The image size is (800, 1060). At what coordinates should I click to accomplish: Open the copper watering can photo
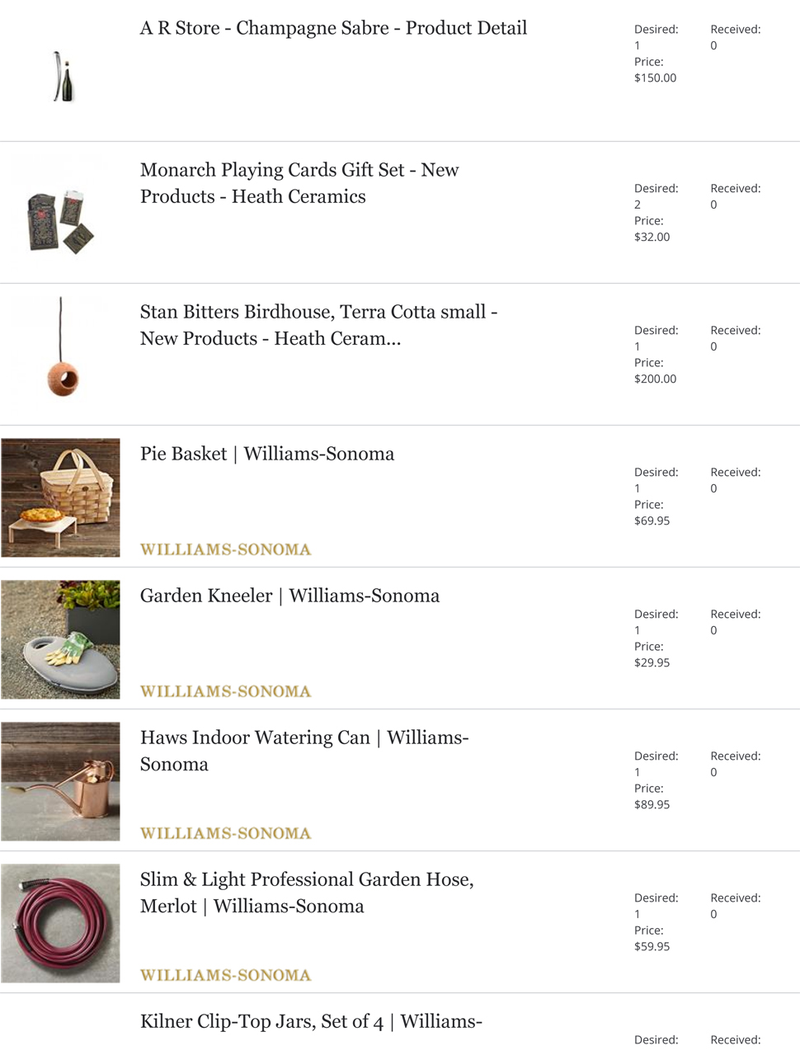61,781
